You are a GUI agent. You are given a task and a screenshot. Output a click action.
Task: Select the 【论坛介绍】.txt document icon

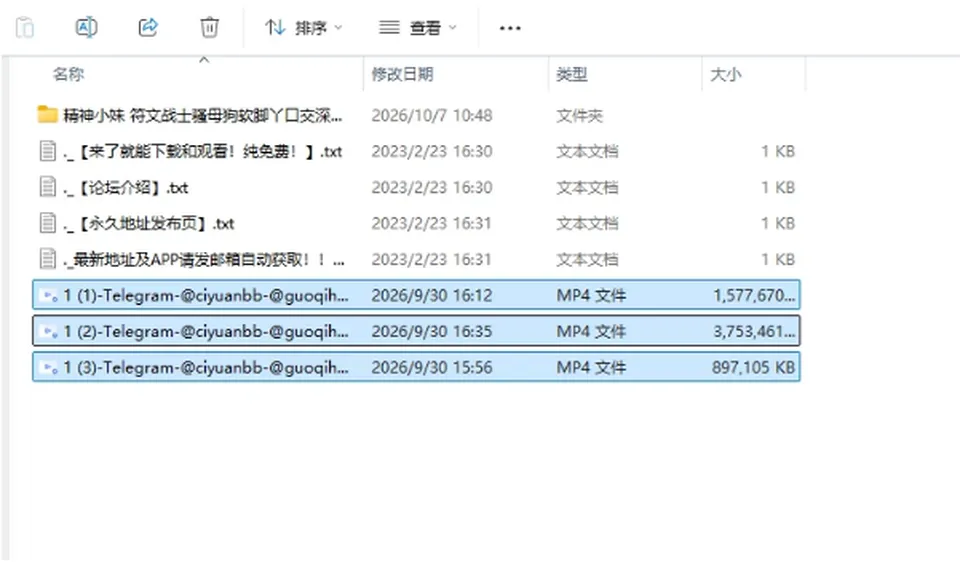point(48,187)
